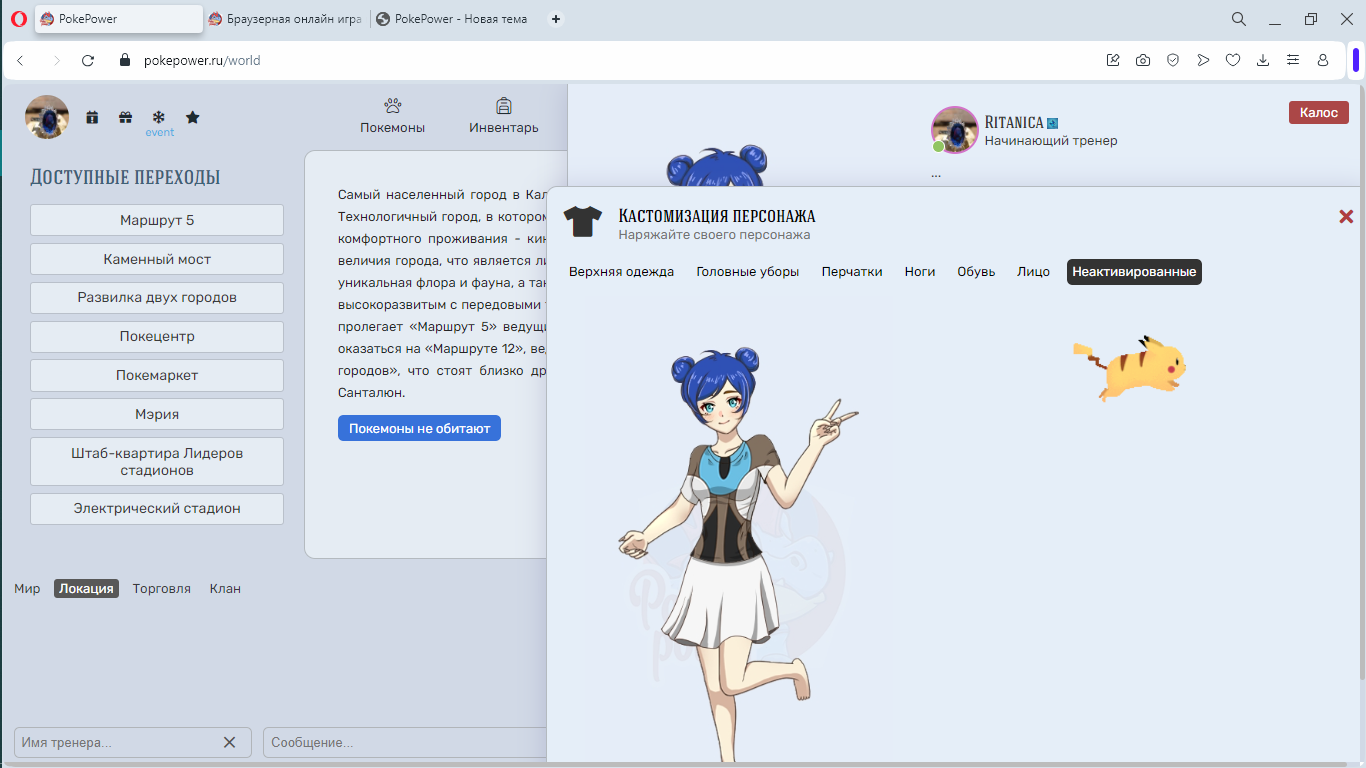Open the browser profile account icon
Viewport: 1366px width, 768px height.
point(1323,60)
